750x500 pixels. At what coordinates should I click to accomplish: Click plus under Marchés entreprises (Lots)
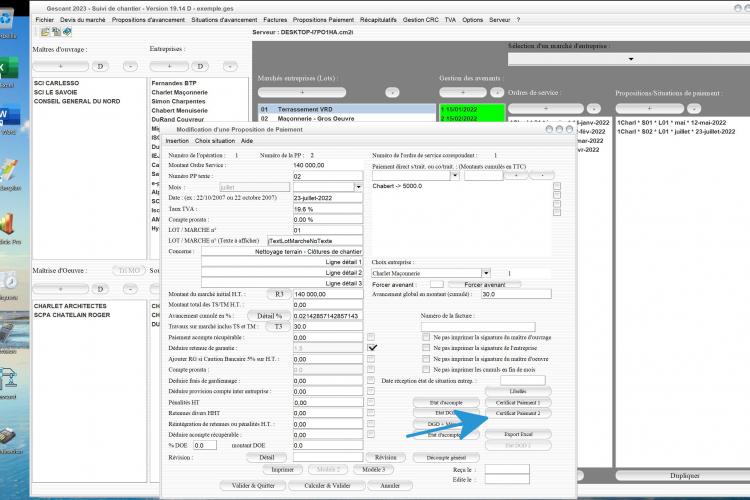[x=302, y=92]
